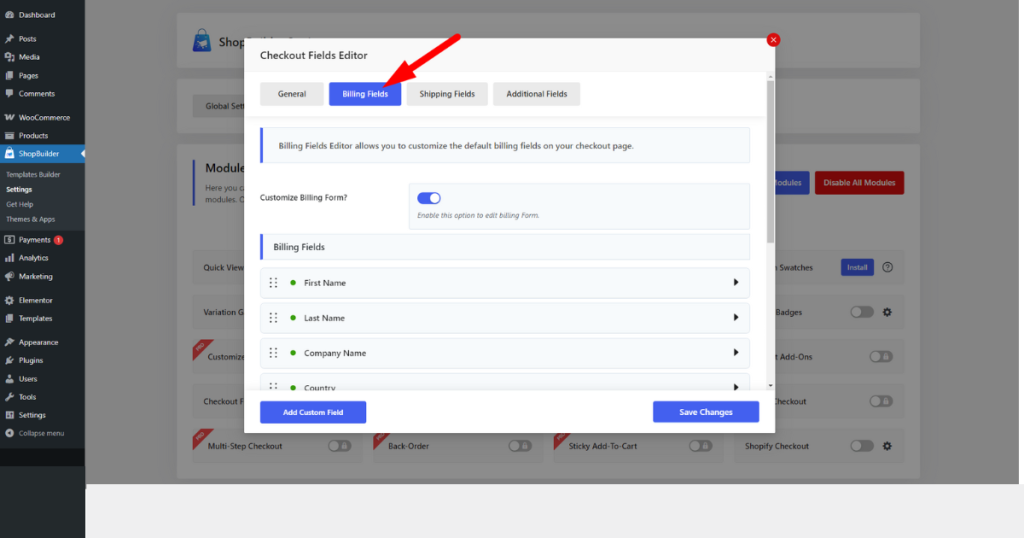Image resolution: width=1024 pixels, height=538 pixels.
Task: Switch to the General tab
Action: (291, 94)
